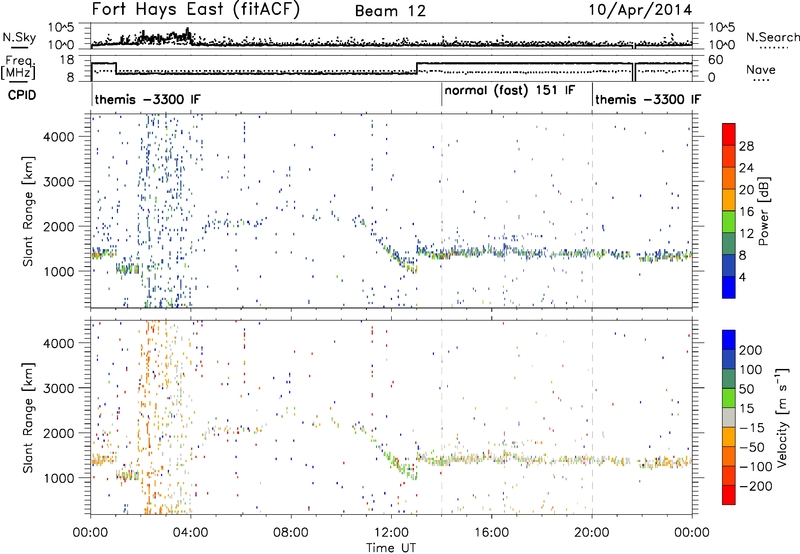Click the '12:00' time axis tick label
Viewport: 800px width, 554px height.
[391, 533]
